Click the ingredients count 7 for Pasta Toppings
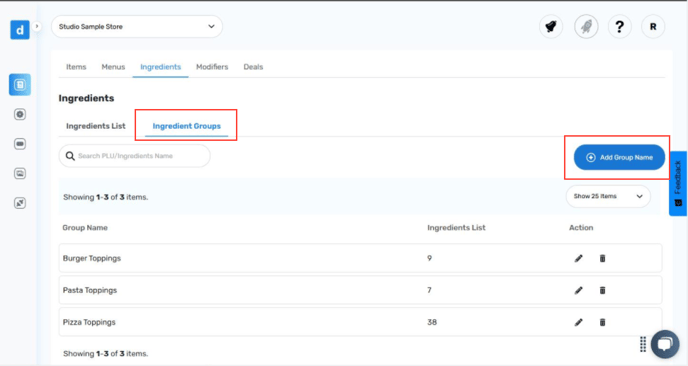The width and height of the screenshot is (688, 366). click(430, 290)
